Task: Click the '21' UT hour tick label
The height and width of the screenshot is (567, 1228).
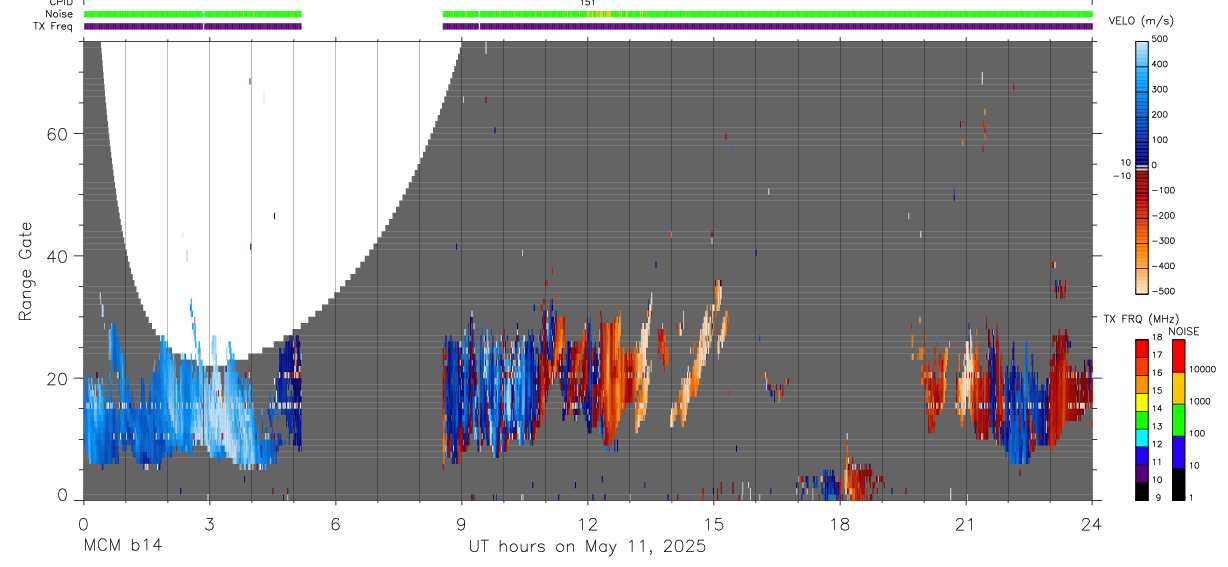Action: [x=965, y=523]
